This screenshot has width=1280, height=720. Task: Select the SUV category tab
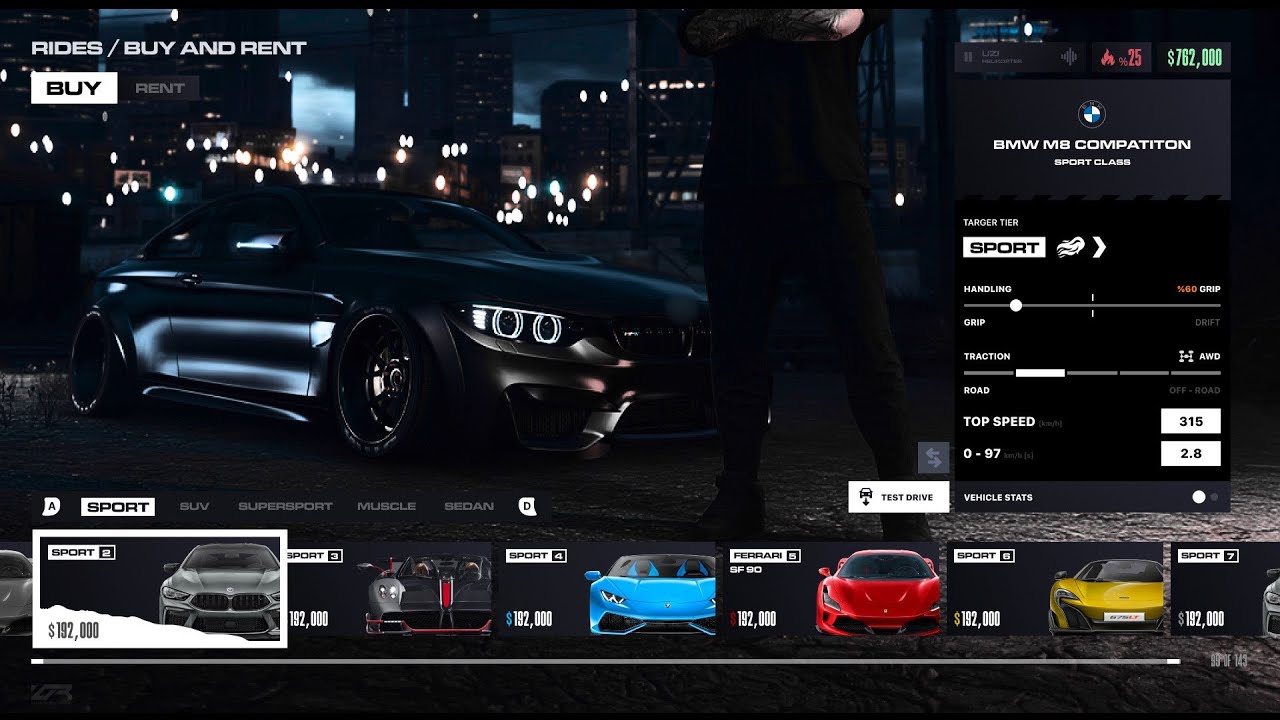coord(194,507)
